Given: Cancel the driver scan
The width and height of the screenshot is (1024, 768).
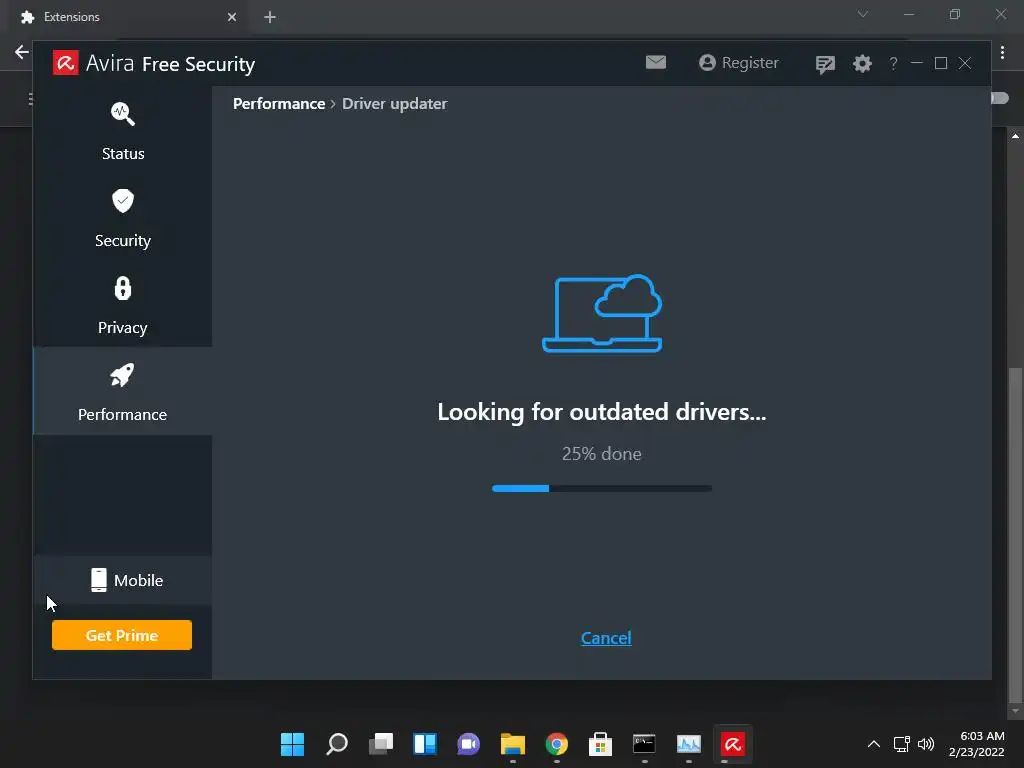Looking at the screenshot, I should point(606,638).
